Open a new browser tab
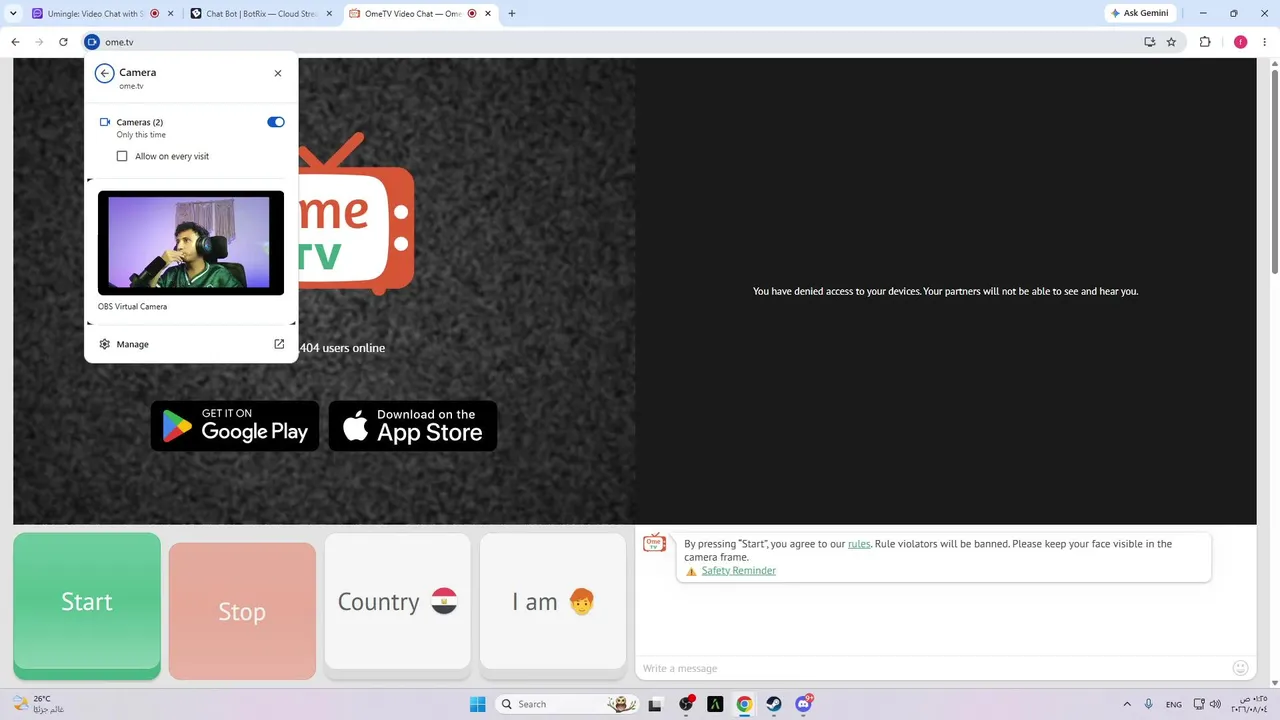Viewport: 1280px width, 720px height. (512, 14)
